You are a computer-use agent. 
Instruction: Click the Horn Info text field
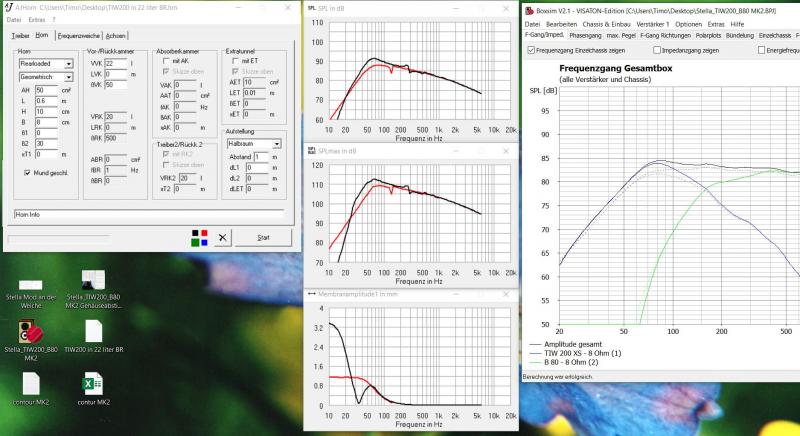coord(149,214)
